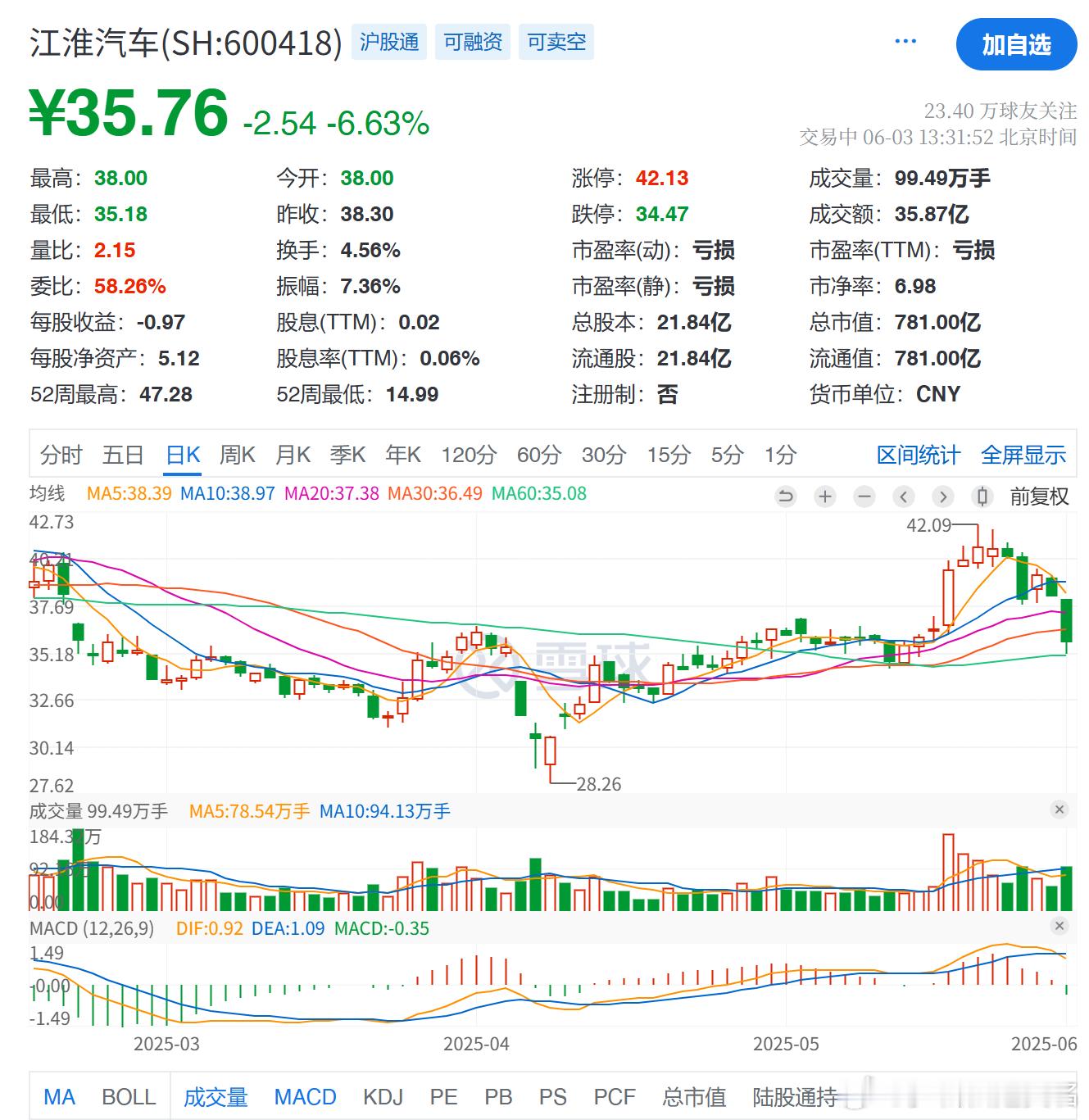
Task: Pan chart left with the left chevron icon
Action: [x=904, y=497]
